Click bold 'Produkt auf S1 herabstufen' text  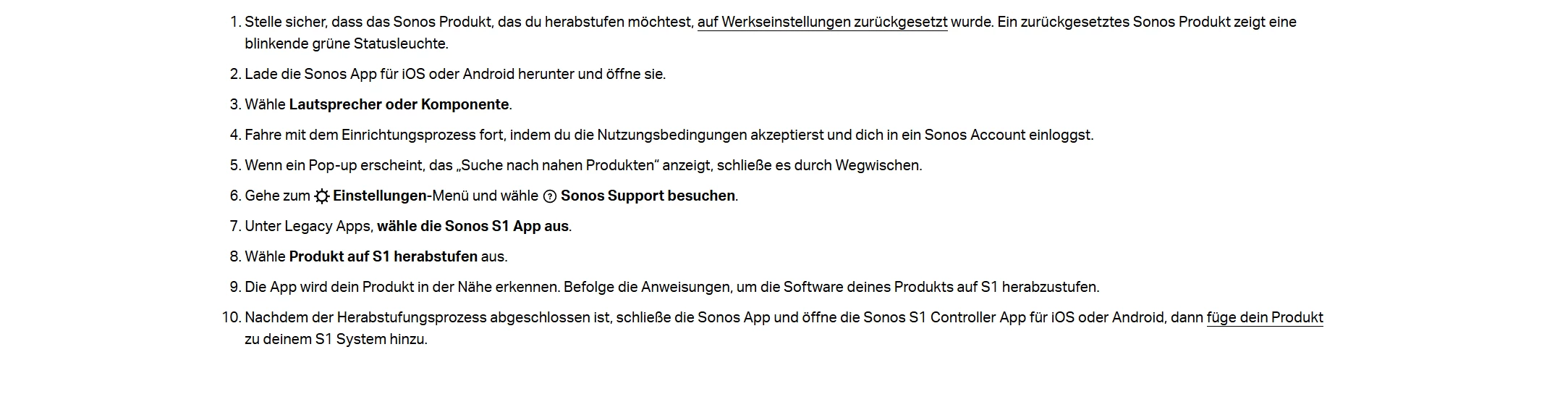pyautogui.click(x=383, y=256)
